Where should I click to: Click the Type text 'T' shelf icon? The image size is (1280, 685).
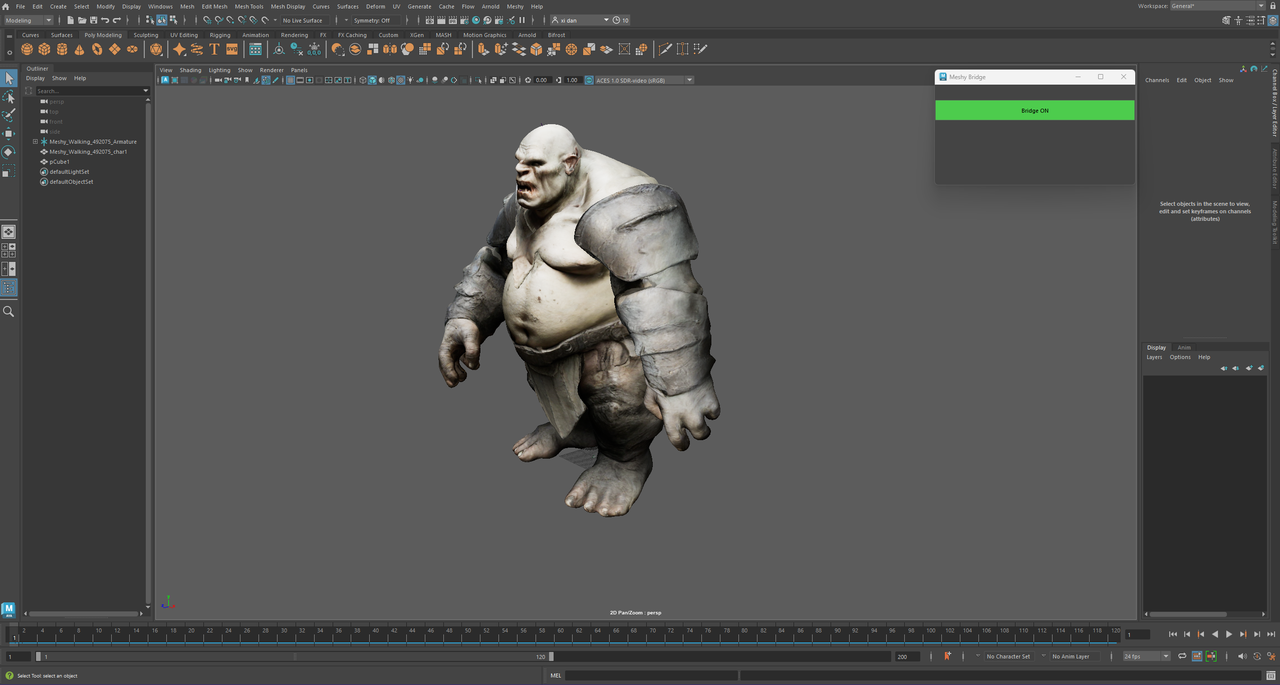(214, 49)
